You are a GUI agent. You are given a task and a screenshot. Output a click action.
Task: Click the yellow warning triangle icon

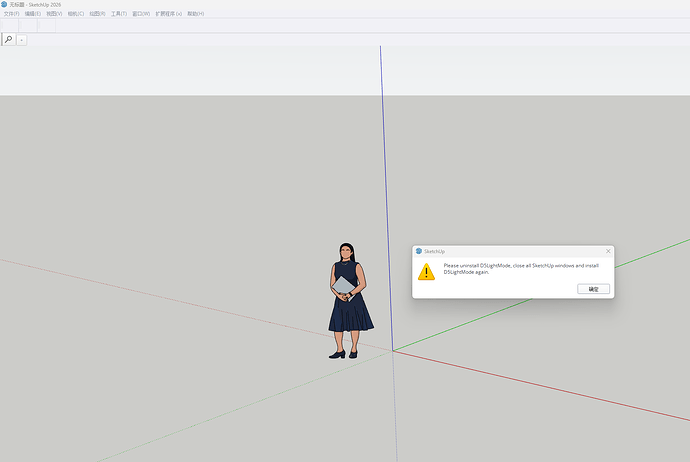(426, 271)
